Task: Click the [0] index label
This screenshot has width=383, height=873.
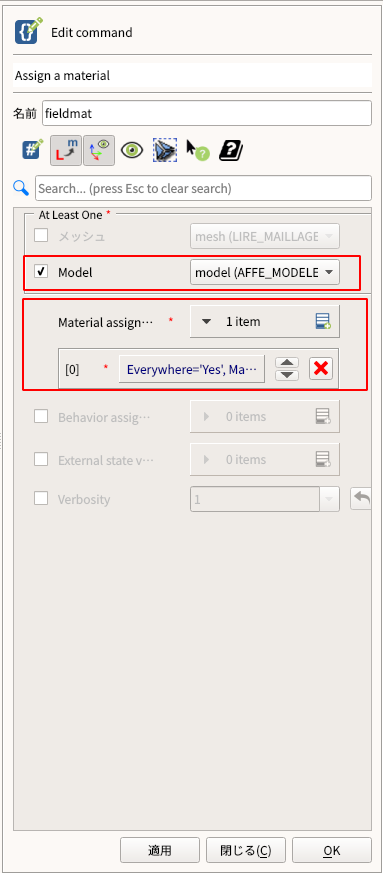Action: tap(72, 369)
